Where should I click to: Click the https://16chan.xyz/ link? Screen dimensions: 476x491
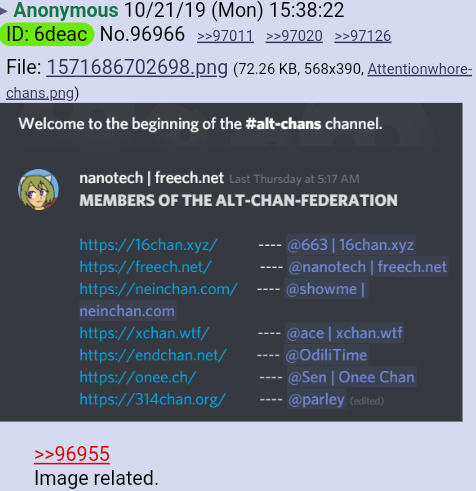[148, 245]
